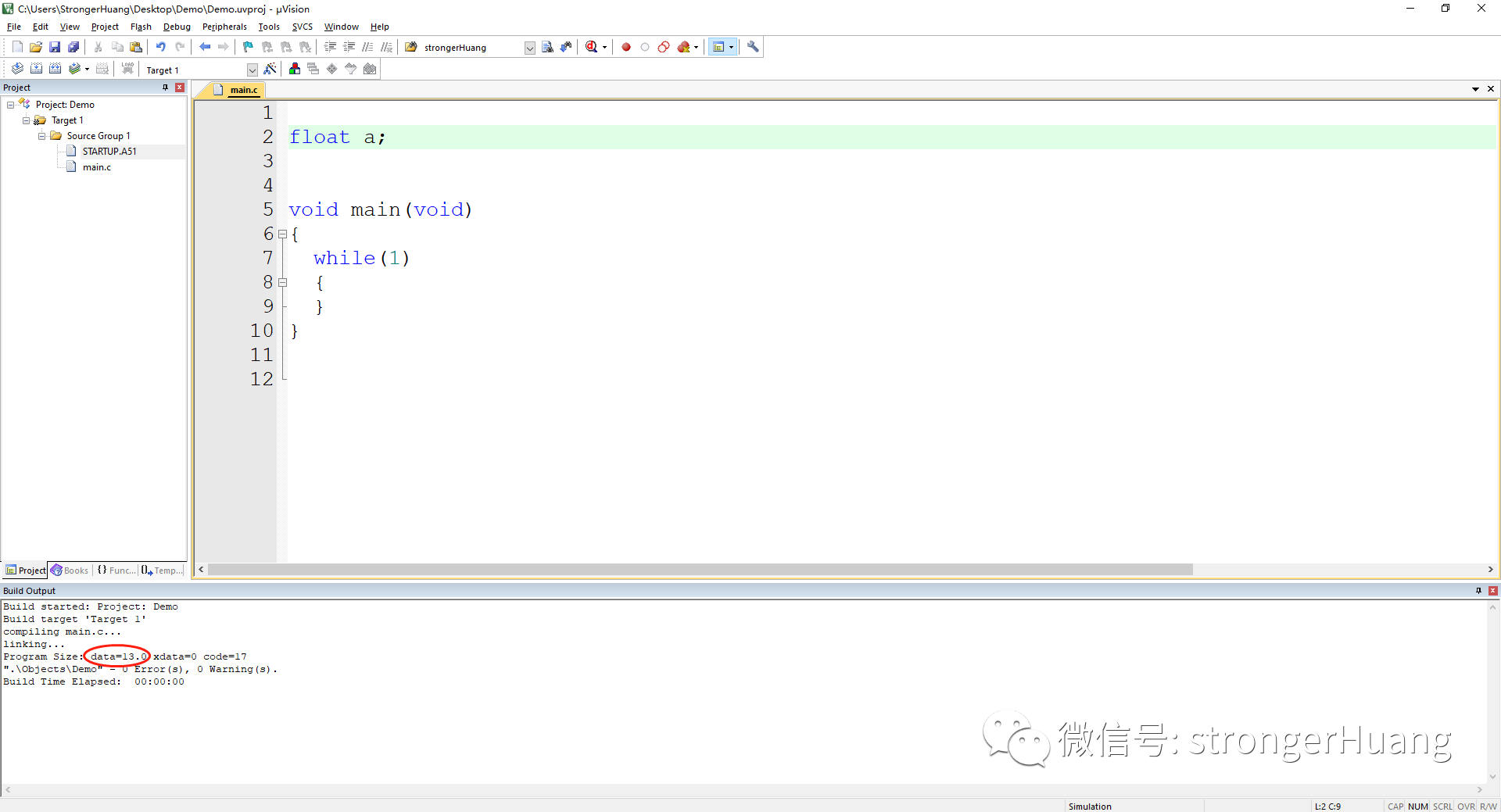1501x812 pixels.
Task: Open the strongerHuang find dropdown
Action: tap(529, 48)
